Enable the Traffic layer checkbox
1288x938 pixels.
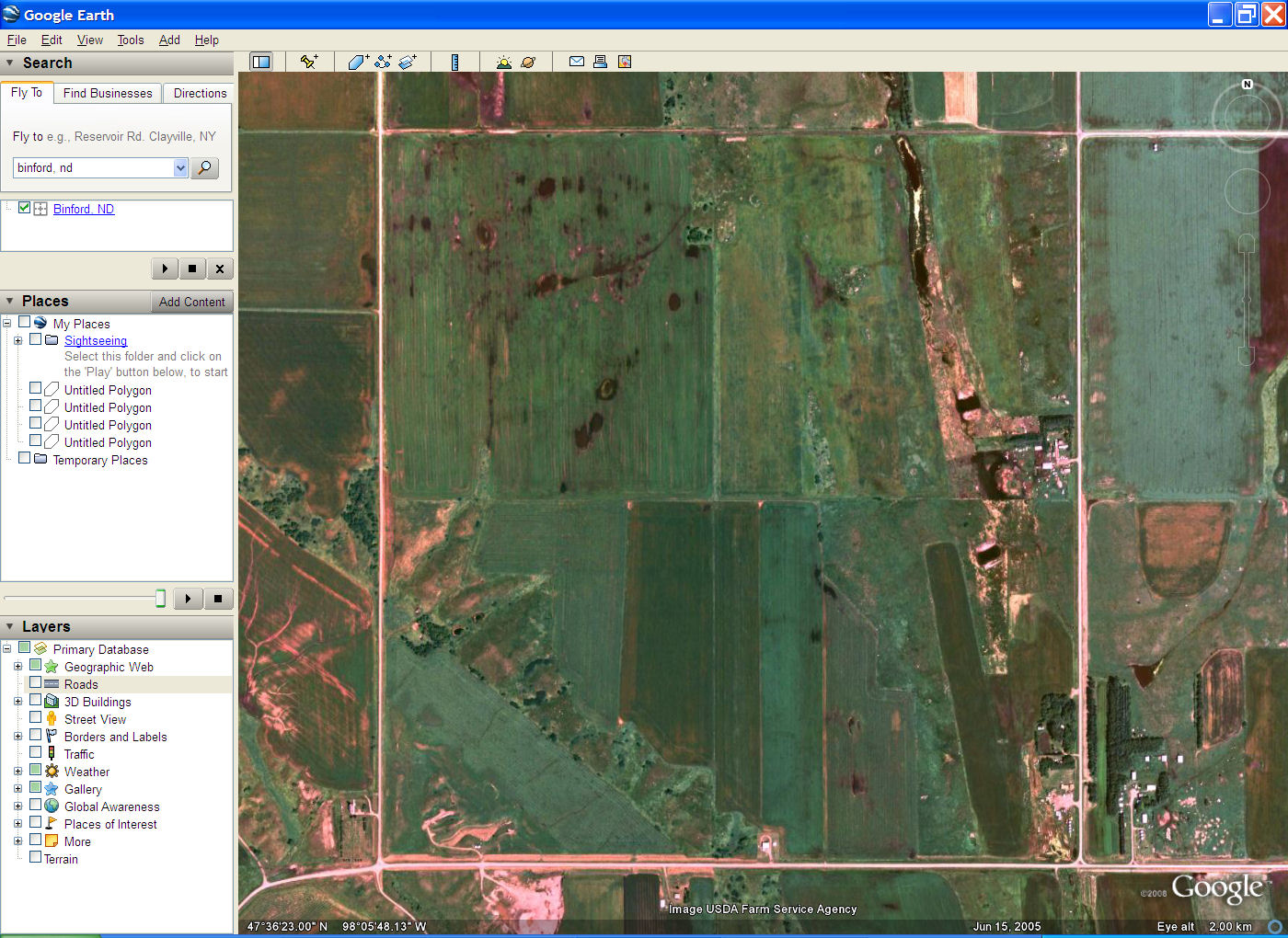pos(35,753)
